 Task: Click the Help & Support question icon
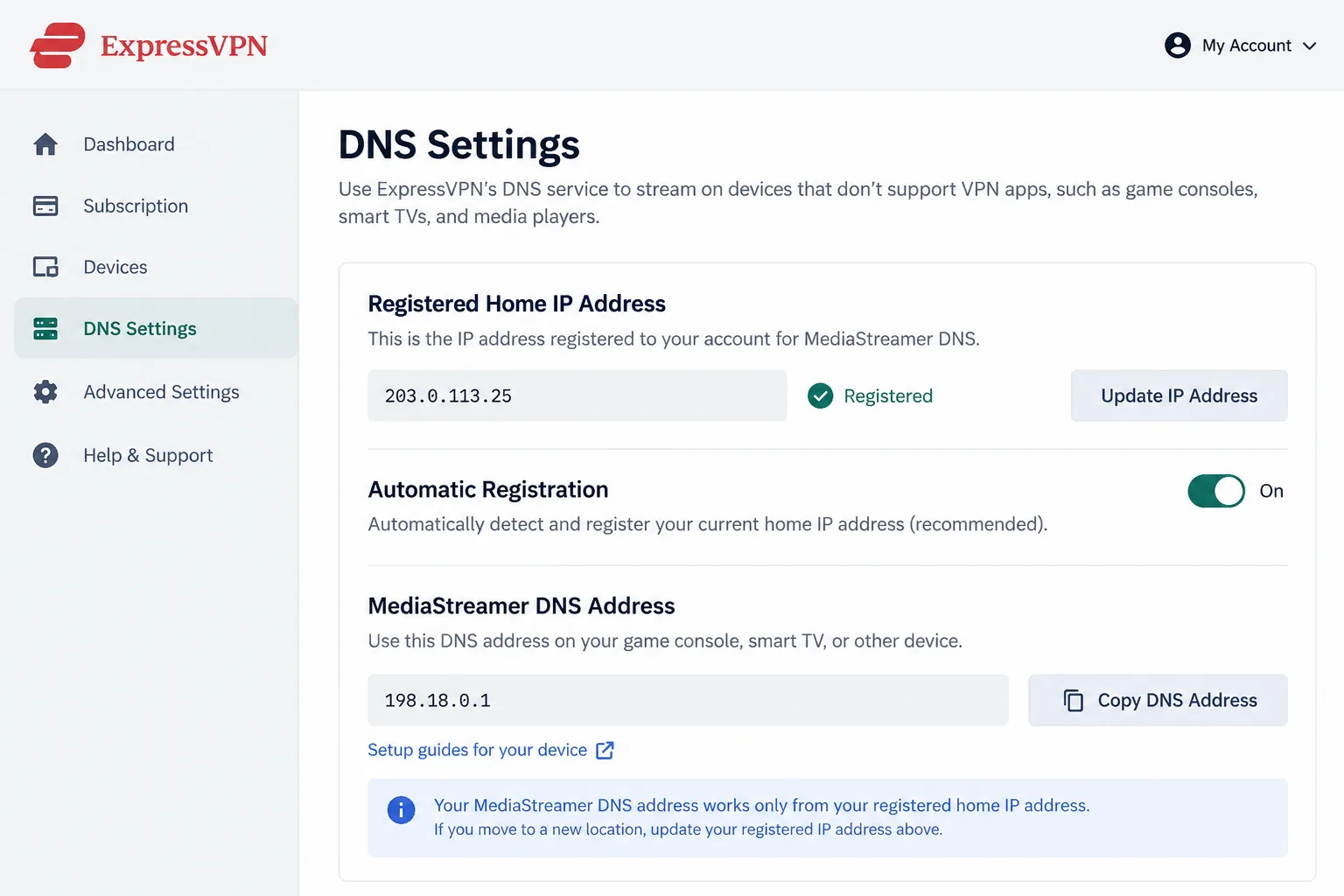click(x=45, y=455)
